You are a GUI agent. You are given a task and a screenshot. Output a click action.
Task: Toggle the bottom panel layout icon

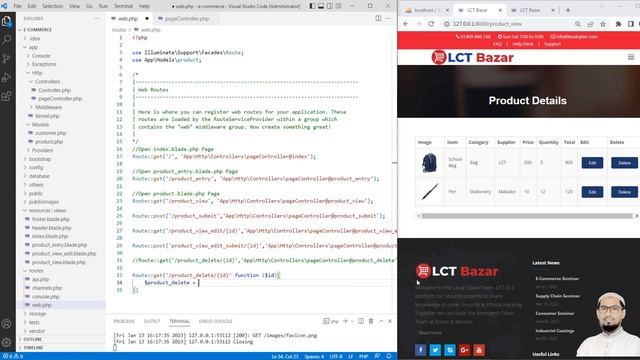(x=321, y=6)
